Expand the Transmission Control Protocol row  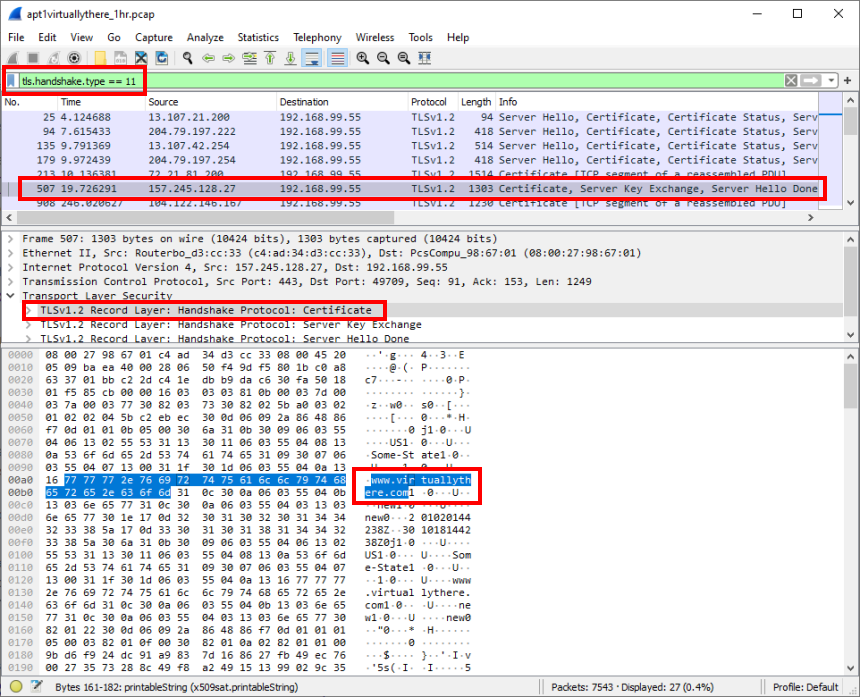point(10,282)
